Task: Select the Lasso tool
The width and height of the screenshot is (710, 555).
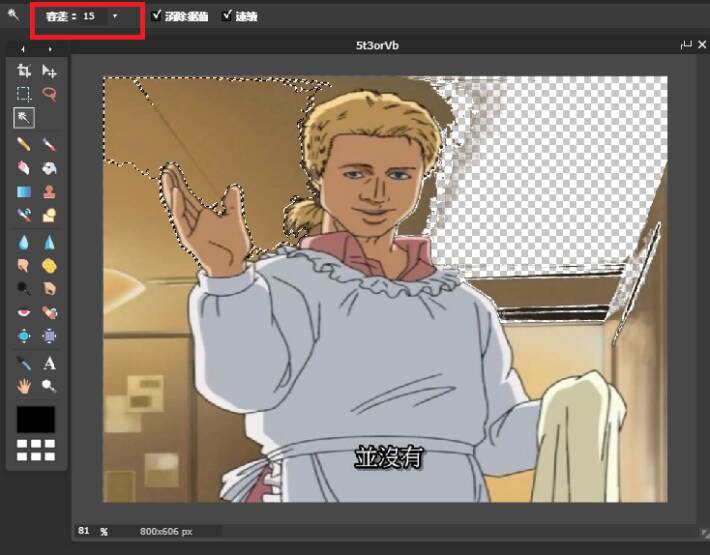Action: point(49,94)
